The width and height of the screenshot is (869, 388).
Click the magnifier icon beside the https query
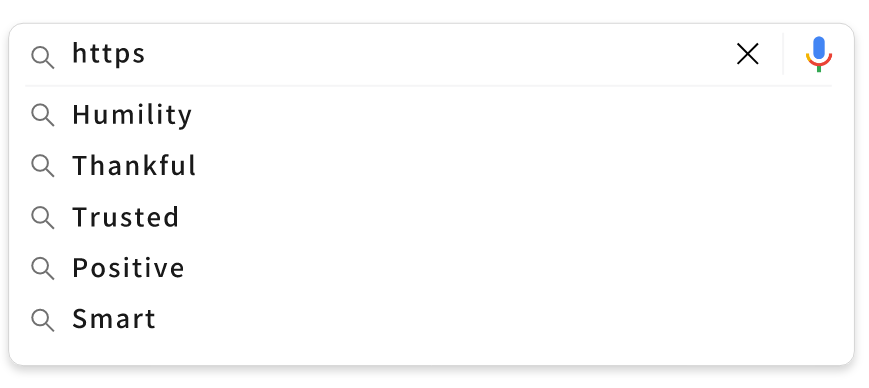(x=43, y=58)
